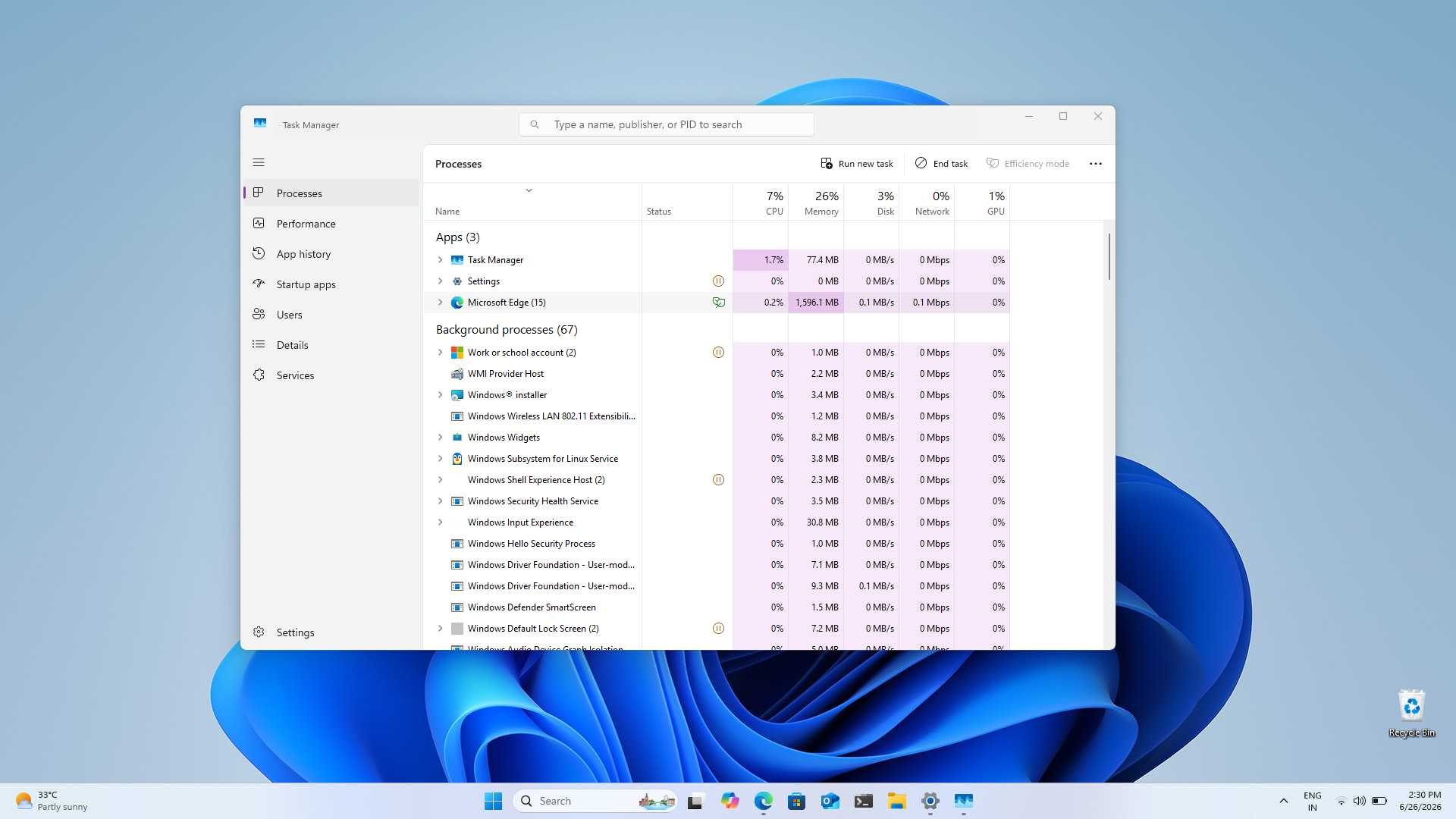Image resolution: width=1456 pixels, height=819 pixels.
Task: Click the Windows Security Health Service icon
Action: 457,501
